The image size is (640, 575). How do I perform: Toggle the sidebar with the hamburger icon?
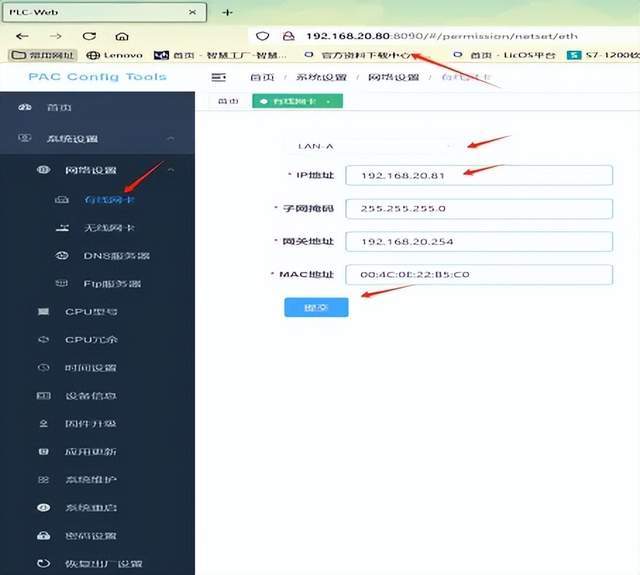point(218,77)
